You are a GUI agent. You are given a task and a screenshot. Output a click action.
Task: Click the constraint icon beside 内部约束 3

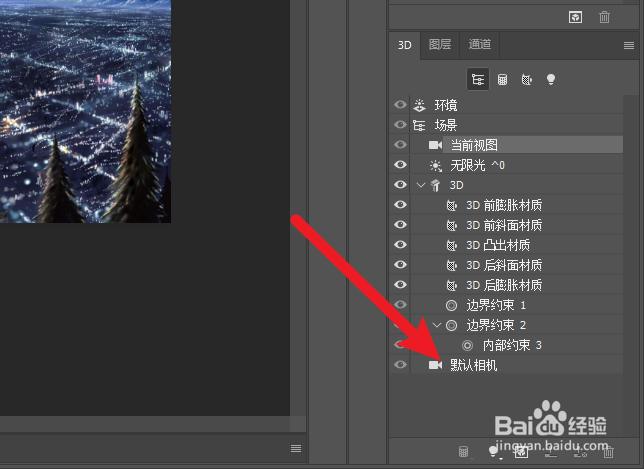(467, 345)
